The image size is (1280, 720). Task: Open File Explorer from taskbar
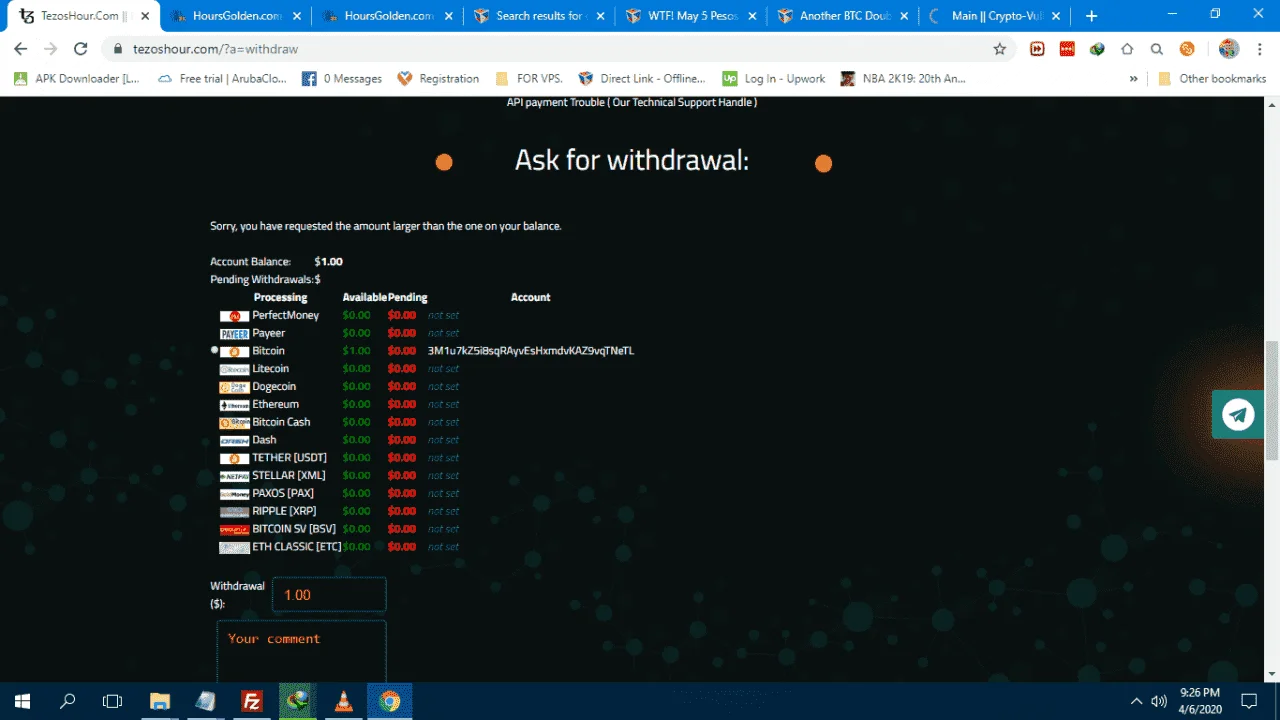(160, 701)
